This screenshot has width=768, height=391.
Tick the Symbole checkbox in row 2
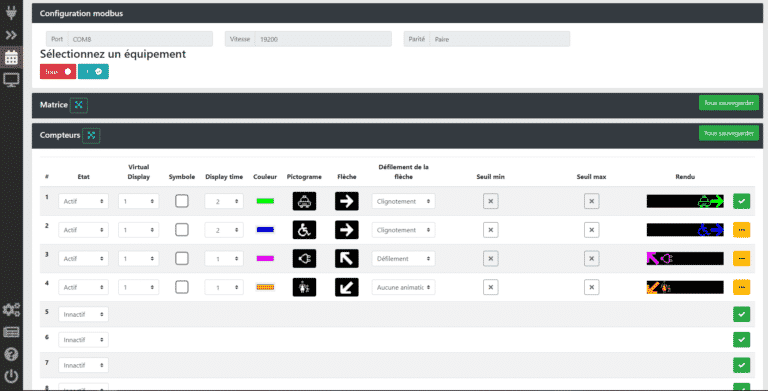pos(182,230)
